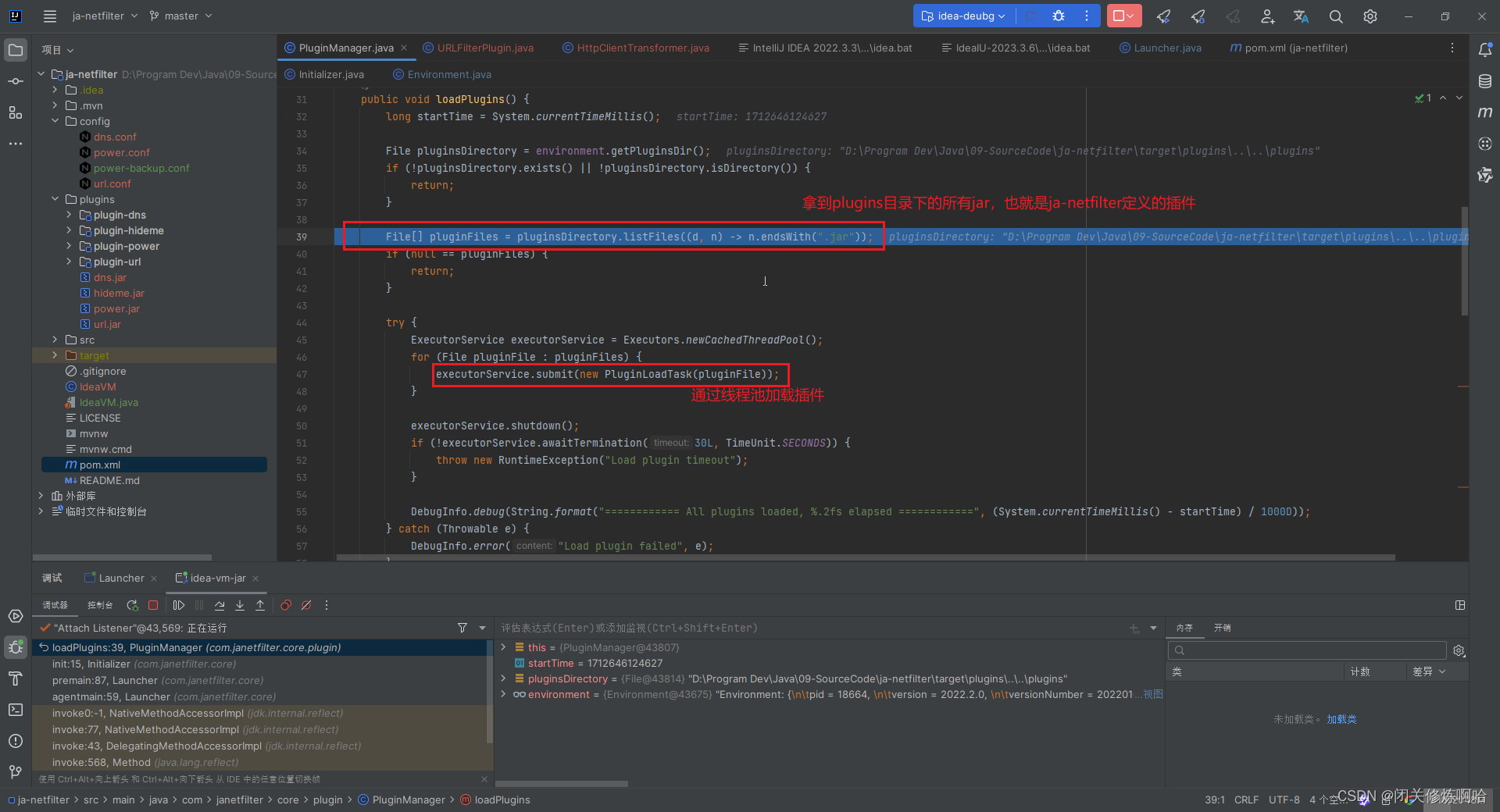Open the main hamburger menu
This screenshot has height=812, width=1500.
(50, 16)
